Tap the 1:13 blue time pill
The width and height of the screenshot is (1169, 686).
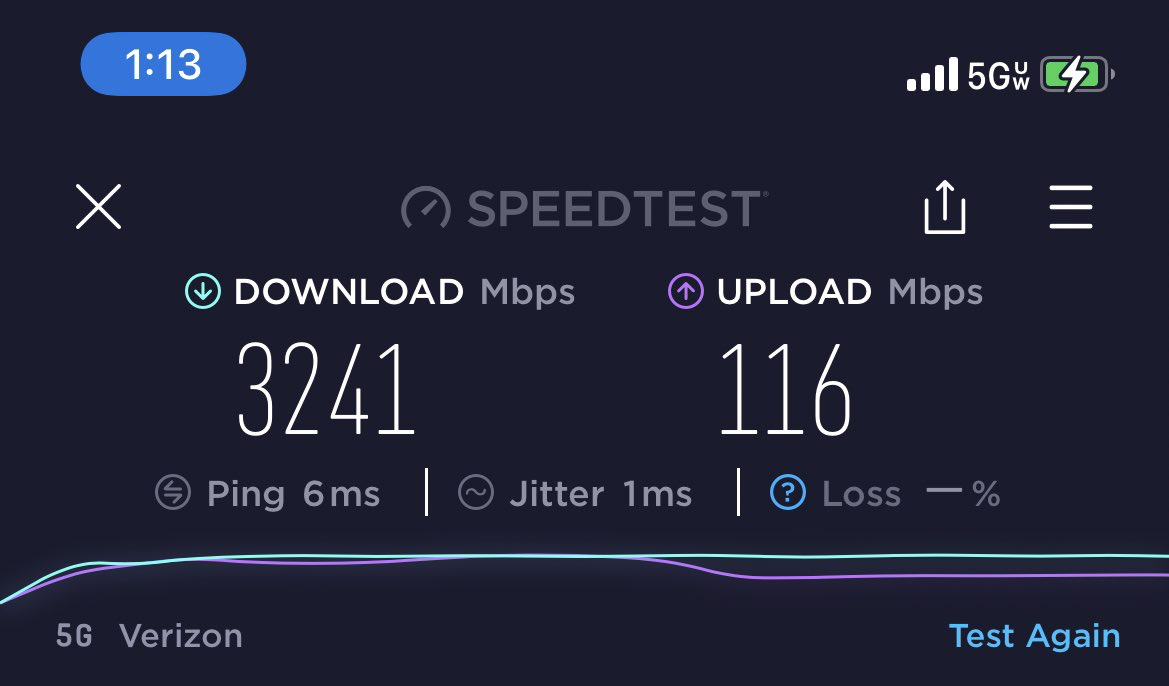(163, 64)
